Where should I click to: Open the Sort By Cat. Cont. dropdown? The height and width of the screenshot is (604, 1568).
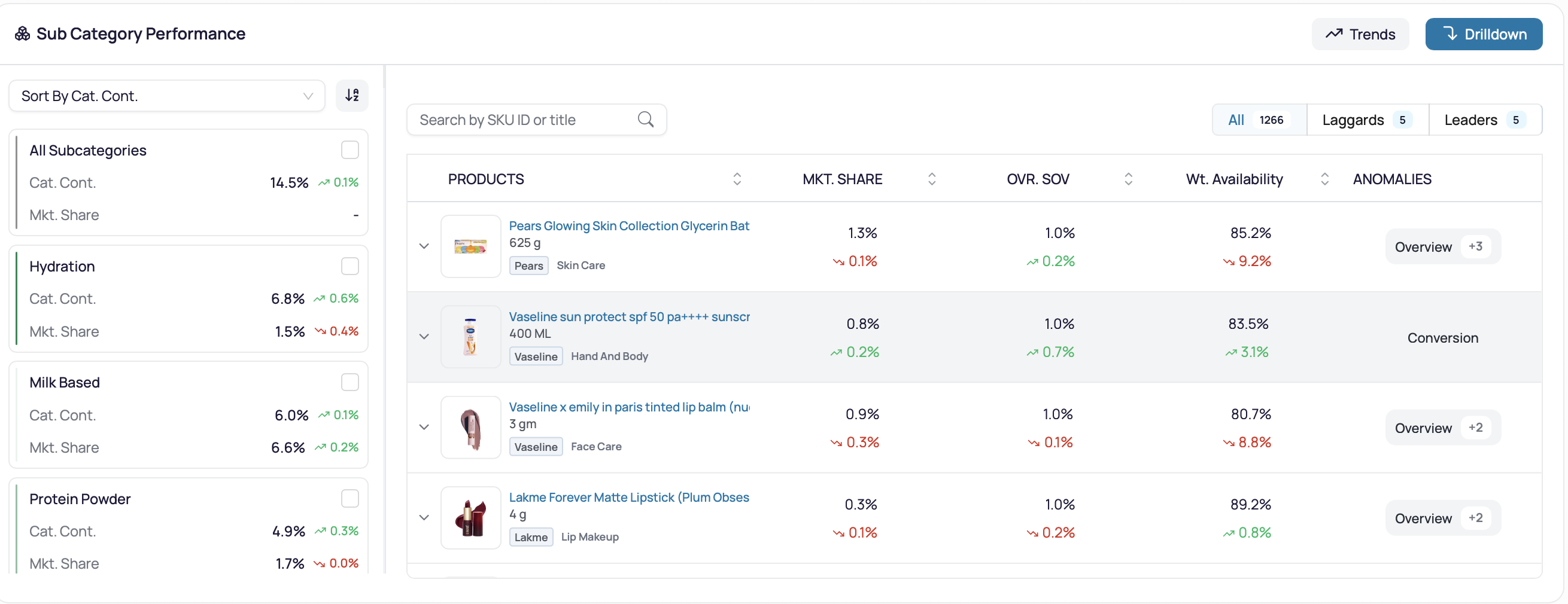(167, 96)
